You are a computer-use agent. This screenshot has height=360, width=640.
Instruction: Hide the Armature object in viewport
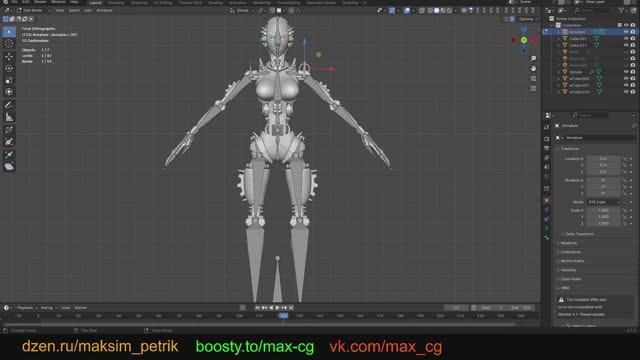point(626,32)
